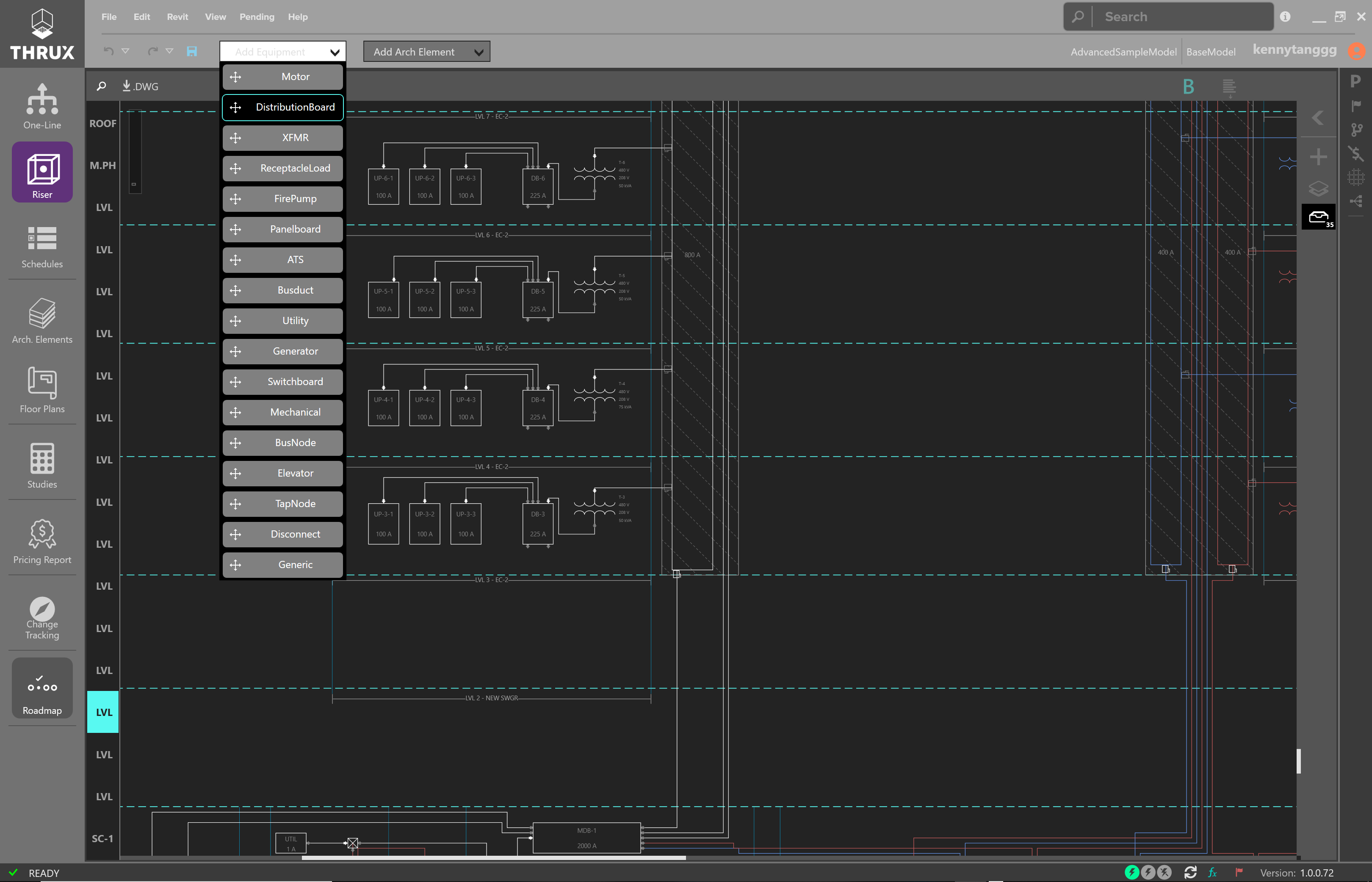
Task: Click the redo arrow icon
Action: 152,52
